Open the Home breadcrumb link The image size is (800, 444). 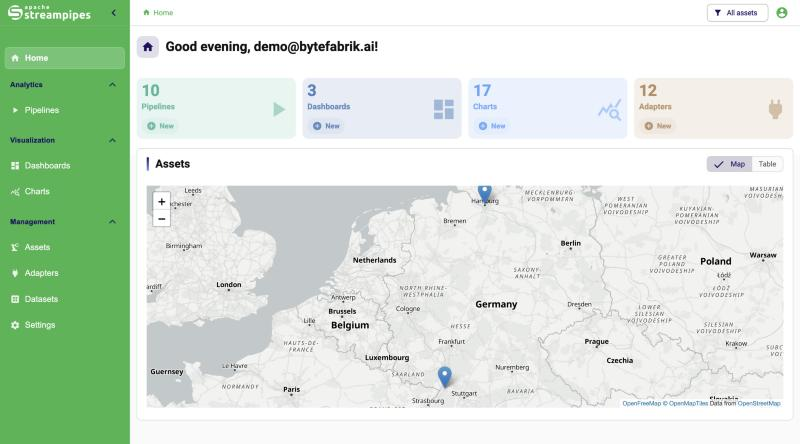pyautogui.click(x=163, y=12)
